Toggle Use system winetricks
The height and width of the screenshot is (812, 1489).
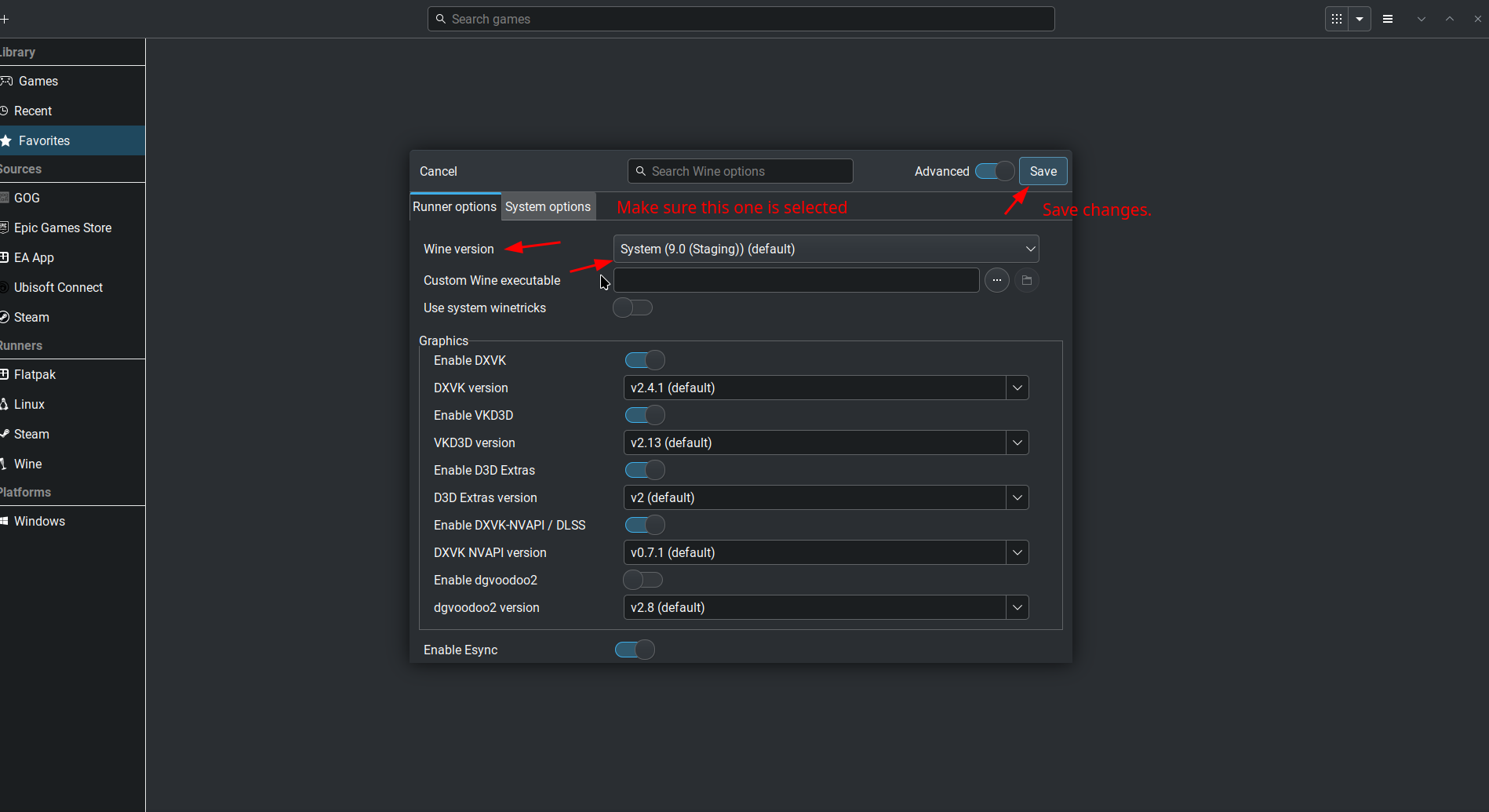tap(632, 308)
